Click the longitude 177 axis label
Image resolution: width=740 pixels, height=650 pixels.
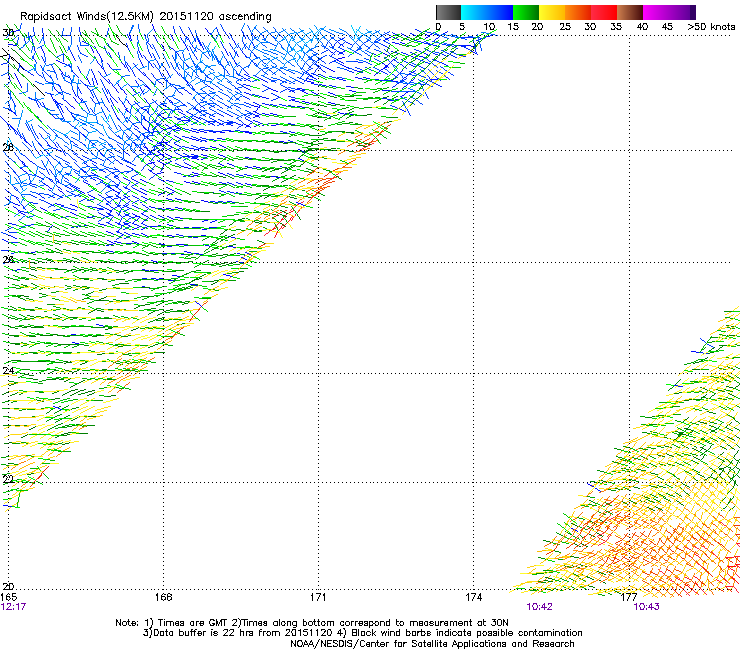629,597
